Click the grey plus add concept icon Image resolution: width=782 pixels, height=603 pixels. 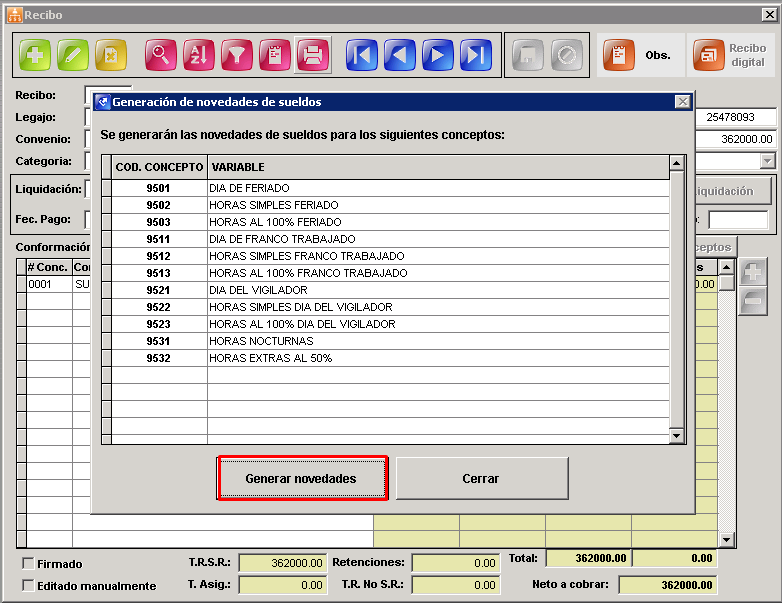click(753, 272)
